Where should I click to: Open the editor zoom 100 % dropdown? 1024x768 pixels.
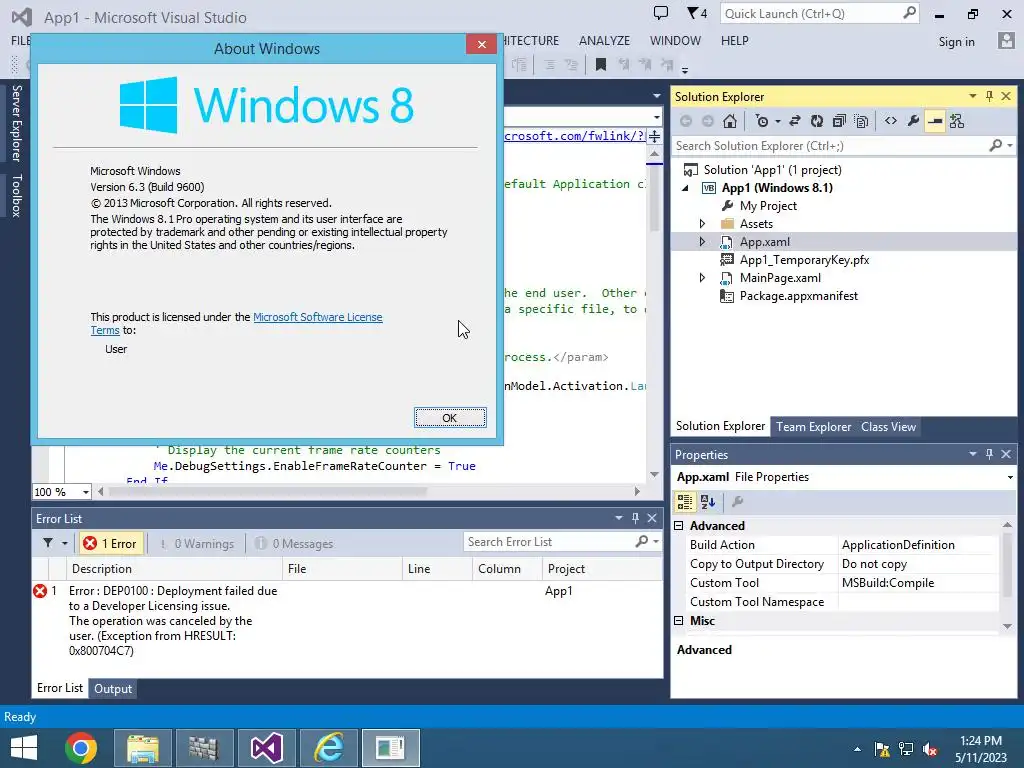[86, 492]
